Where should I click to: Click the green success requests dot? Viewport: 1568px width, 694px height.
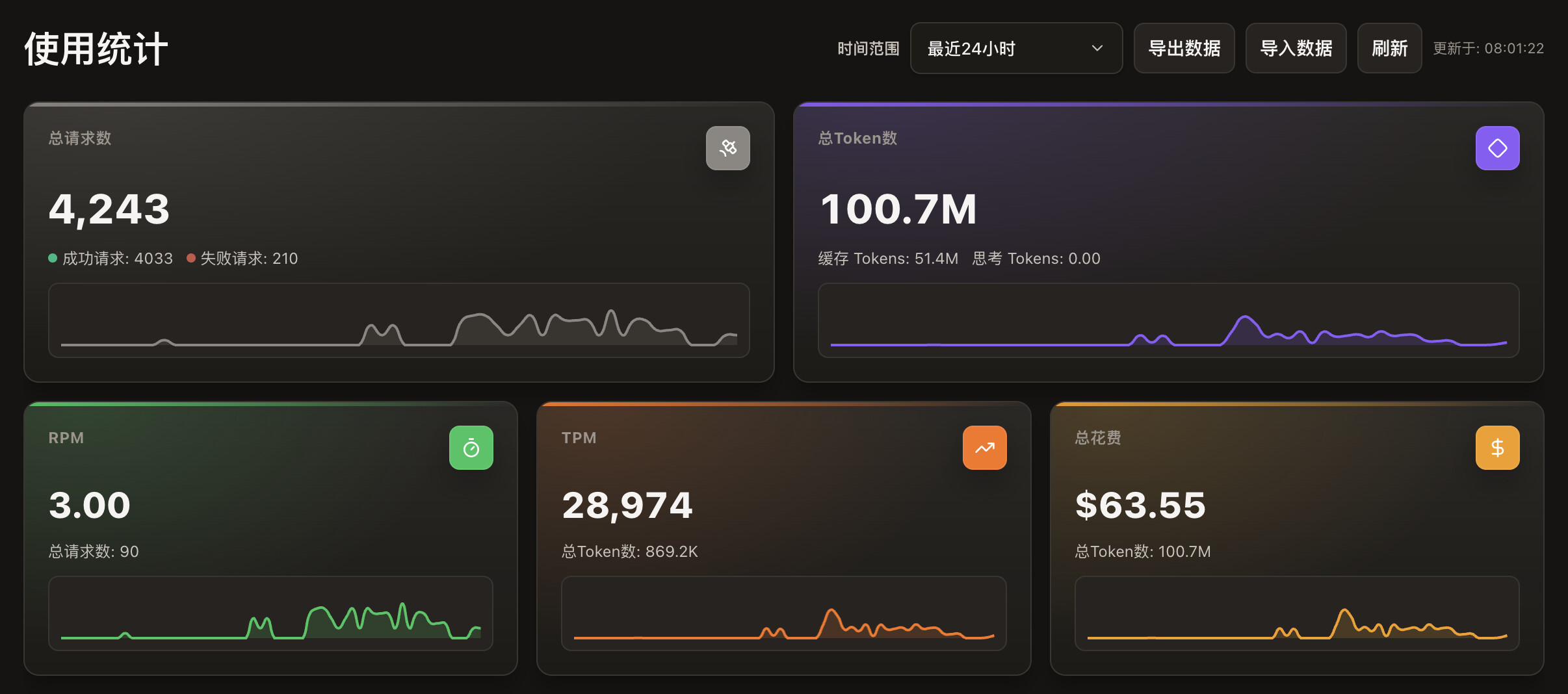click(x=53, y=259)
